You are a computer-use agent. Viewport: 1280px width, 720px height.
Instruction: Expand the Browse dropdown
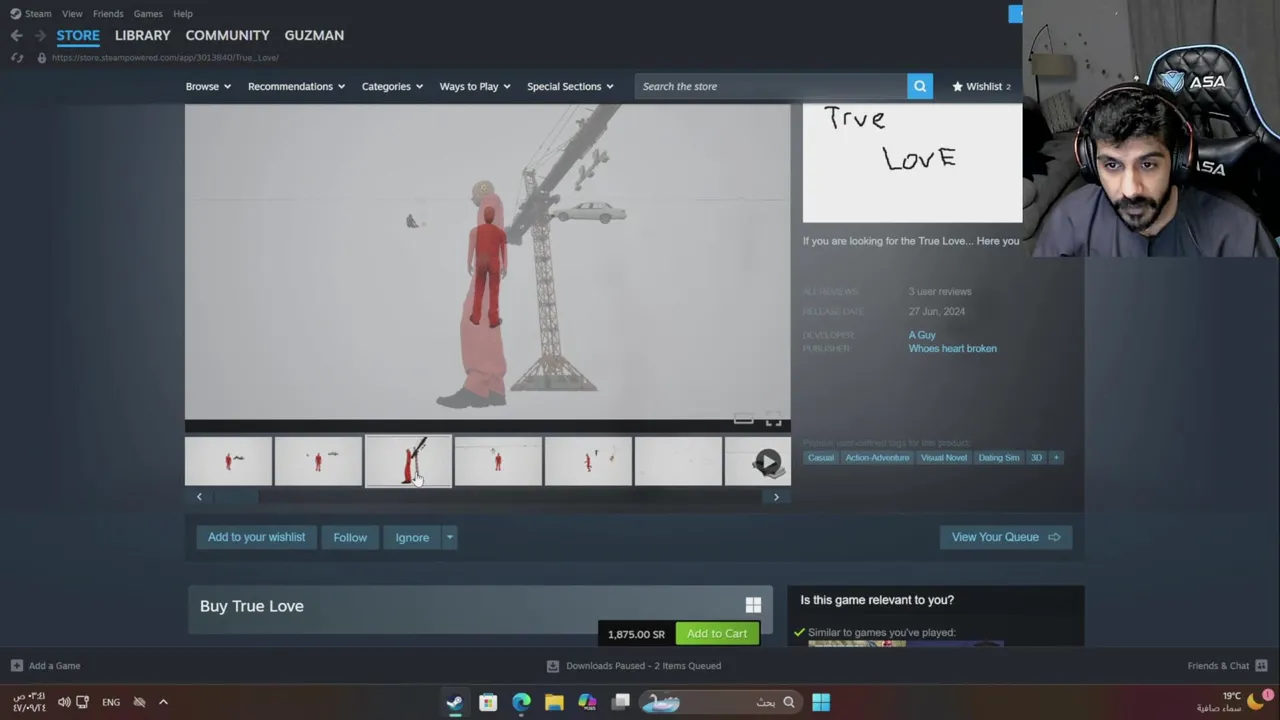pyautogui.click(x=208, y=86)
